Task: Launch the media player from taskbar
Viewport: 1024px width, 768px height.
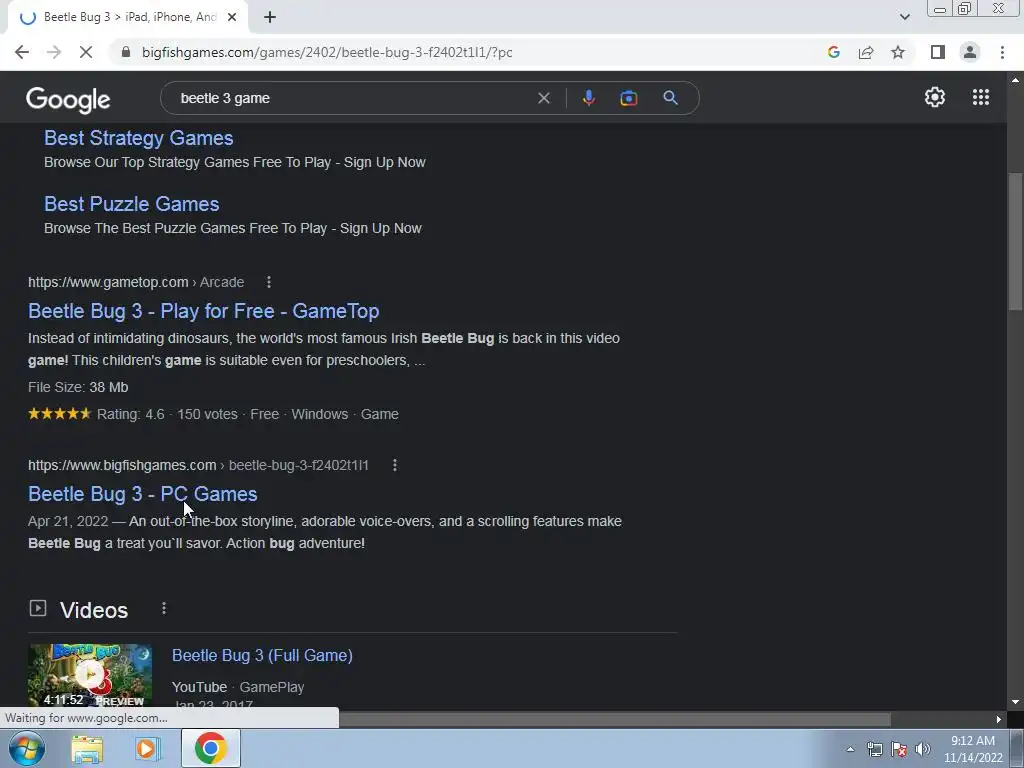Action: (148, 749)
